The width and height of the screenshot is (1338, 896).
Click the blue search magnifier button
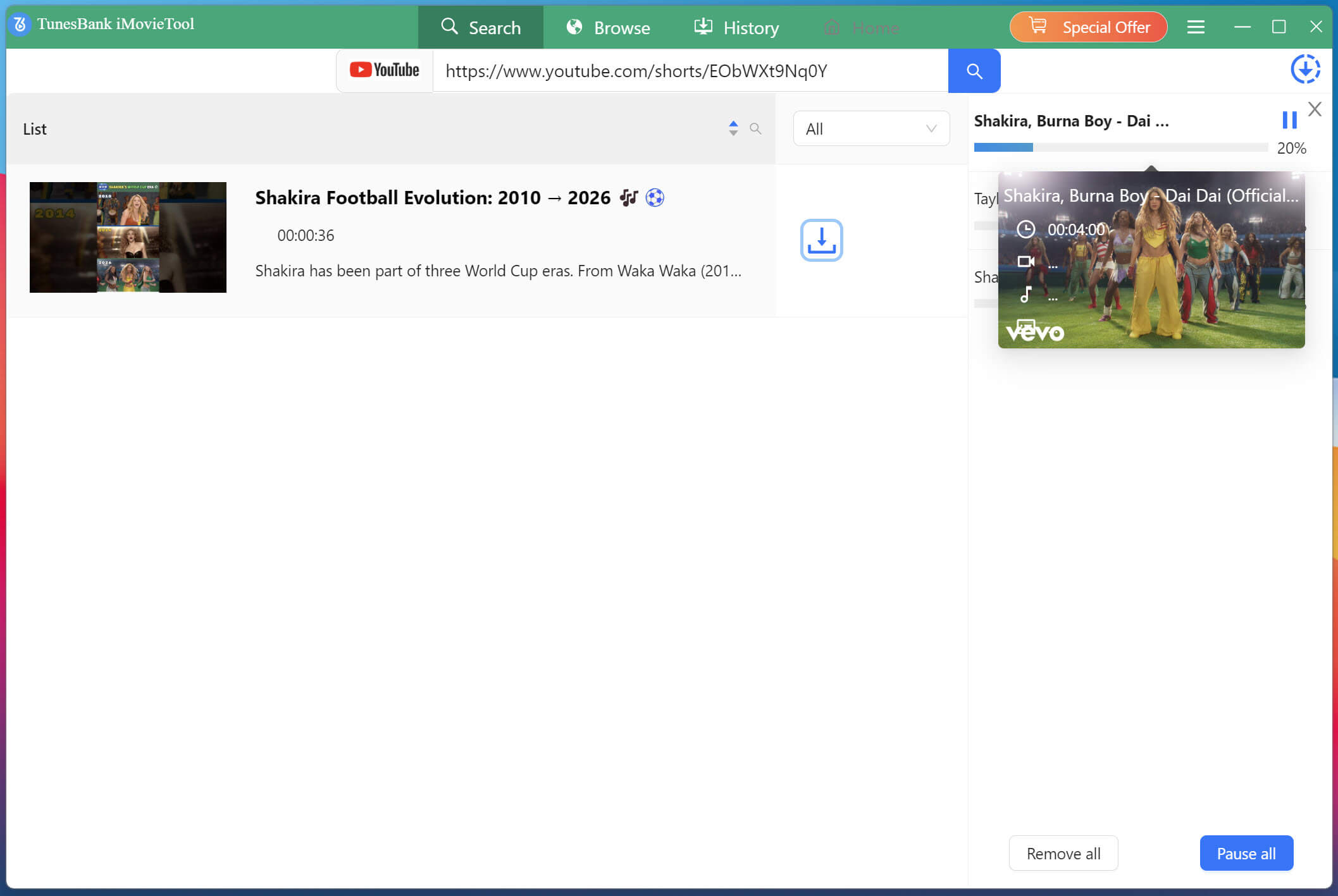(974, 71)
